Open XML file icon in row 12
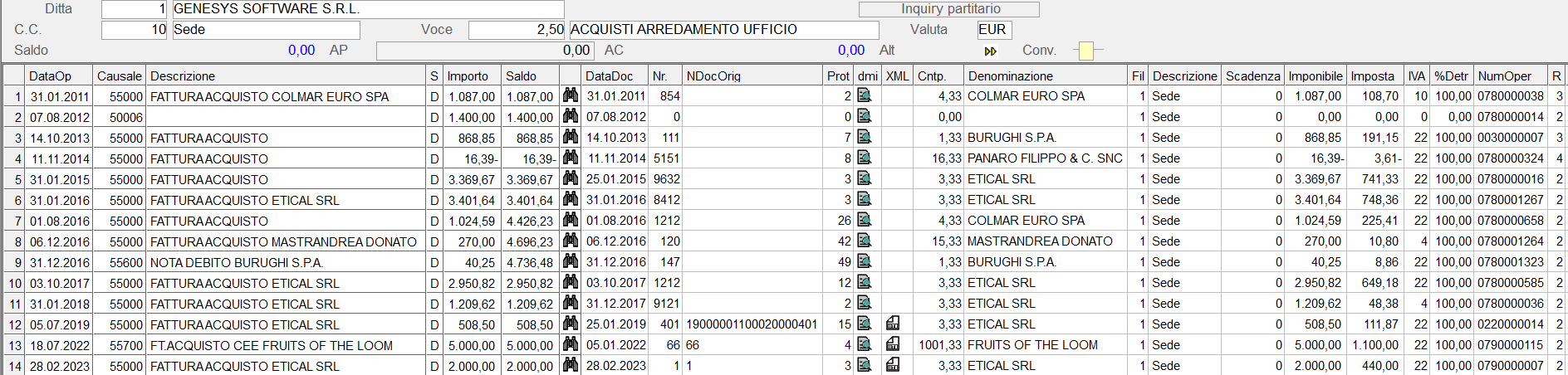 pos(893,324)
